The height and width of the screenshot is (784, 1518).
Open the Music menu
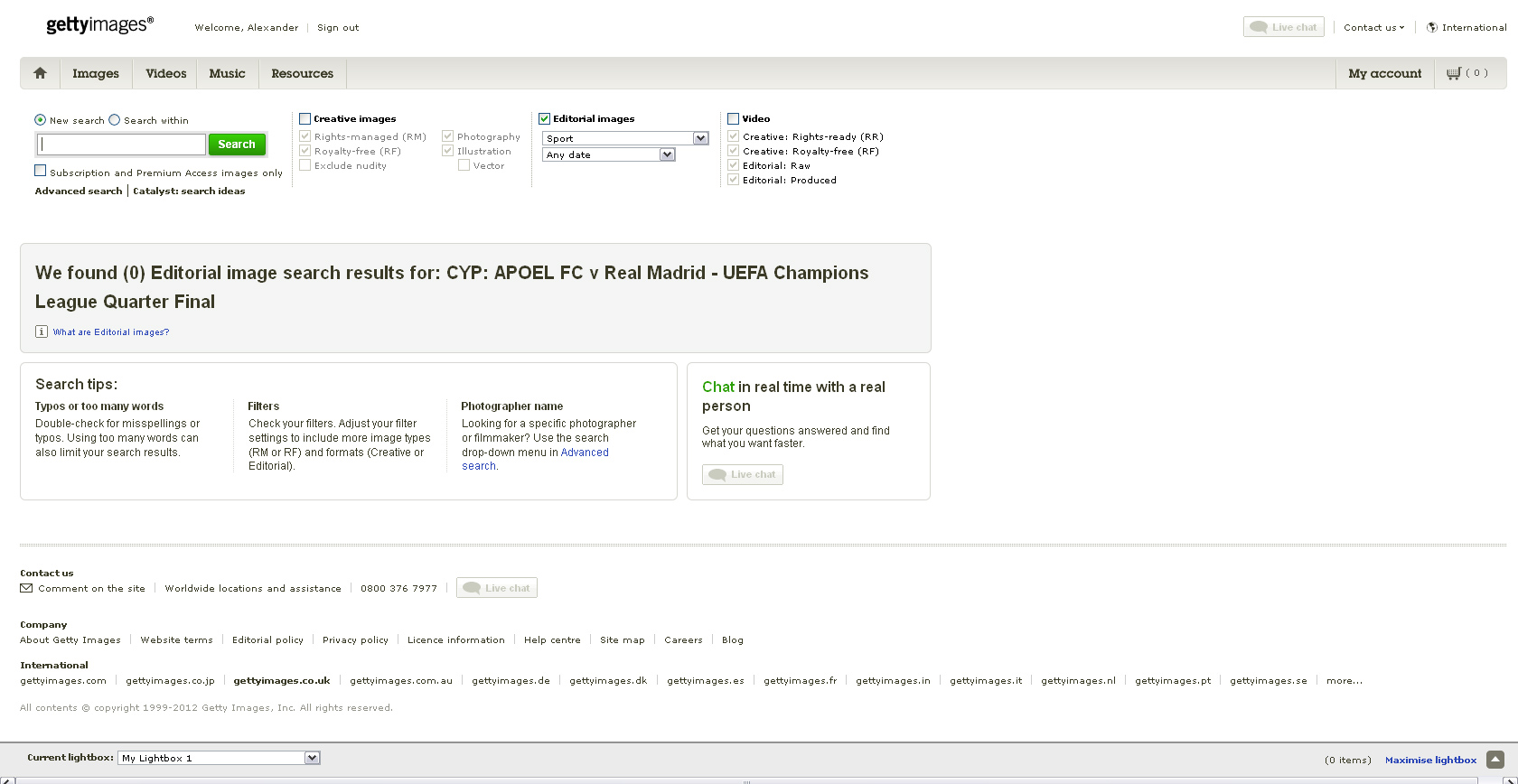227,73
